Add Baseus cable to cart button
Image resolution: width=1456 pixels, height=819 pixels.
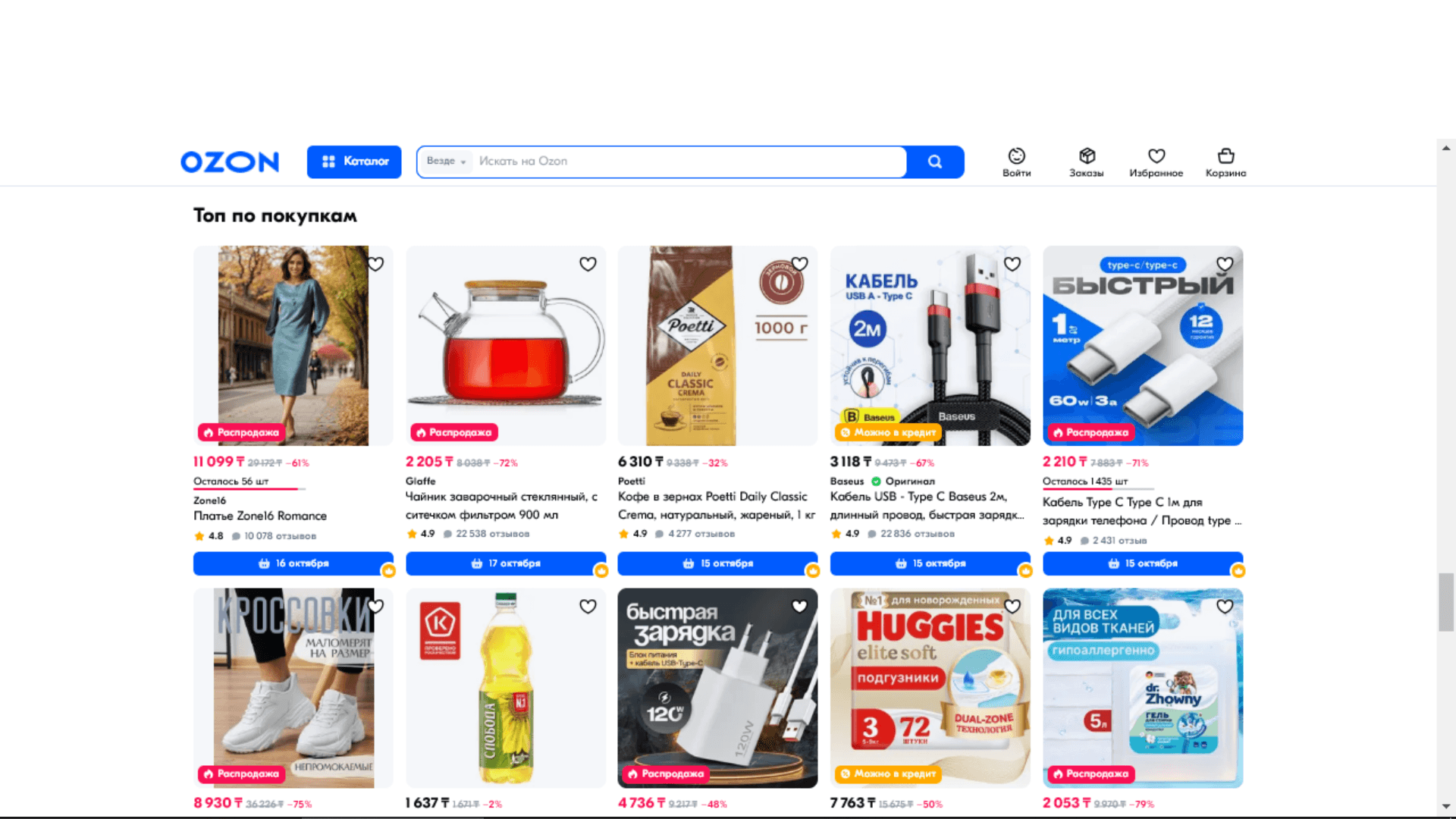[930, 563]
